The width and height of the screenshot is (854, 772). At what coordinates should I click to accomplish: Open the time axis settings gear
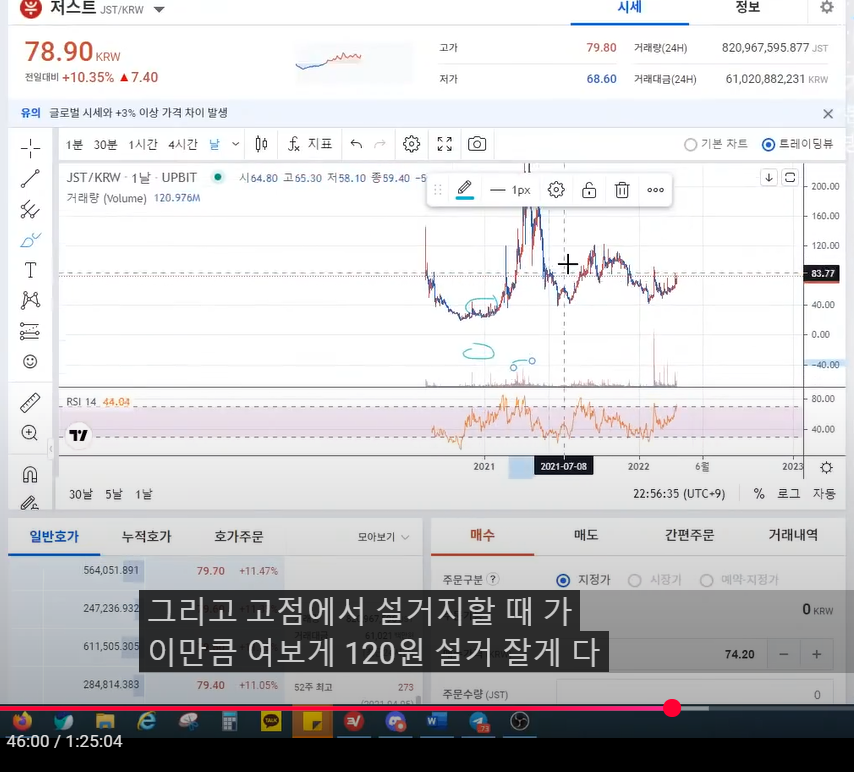(x=826, y=467)
